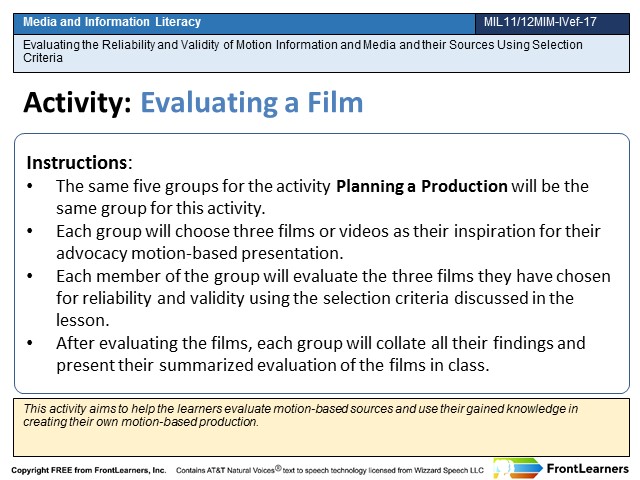
Task: Click the Copyright FREE from FrontLearners text
Action: click(x=89, y=470)
